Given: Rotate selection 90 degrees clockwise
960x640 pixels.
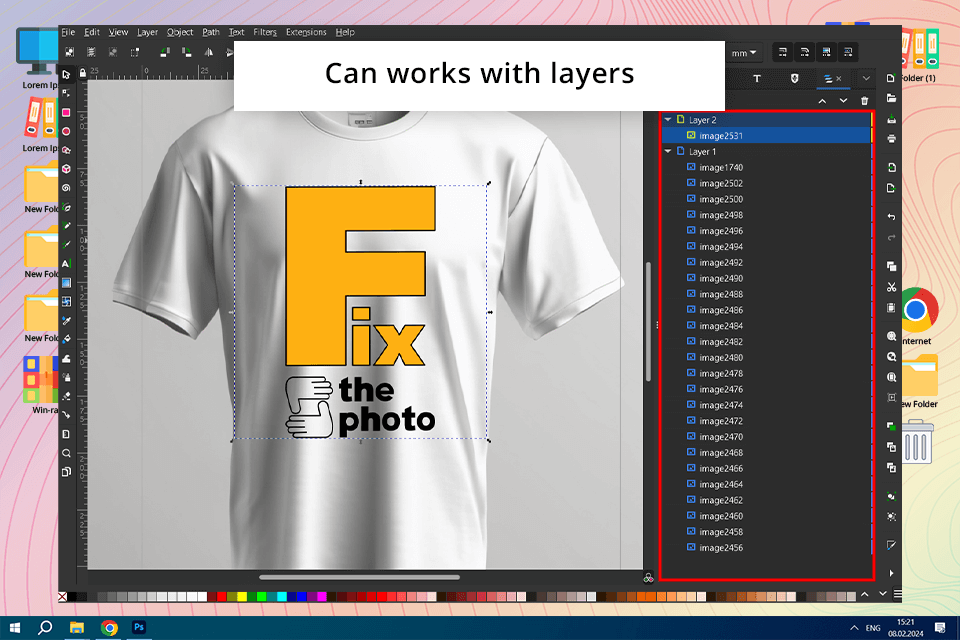Looking at the screenshot, I should pyautogui.click(x=187, y=52).
